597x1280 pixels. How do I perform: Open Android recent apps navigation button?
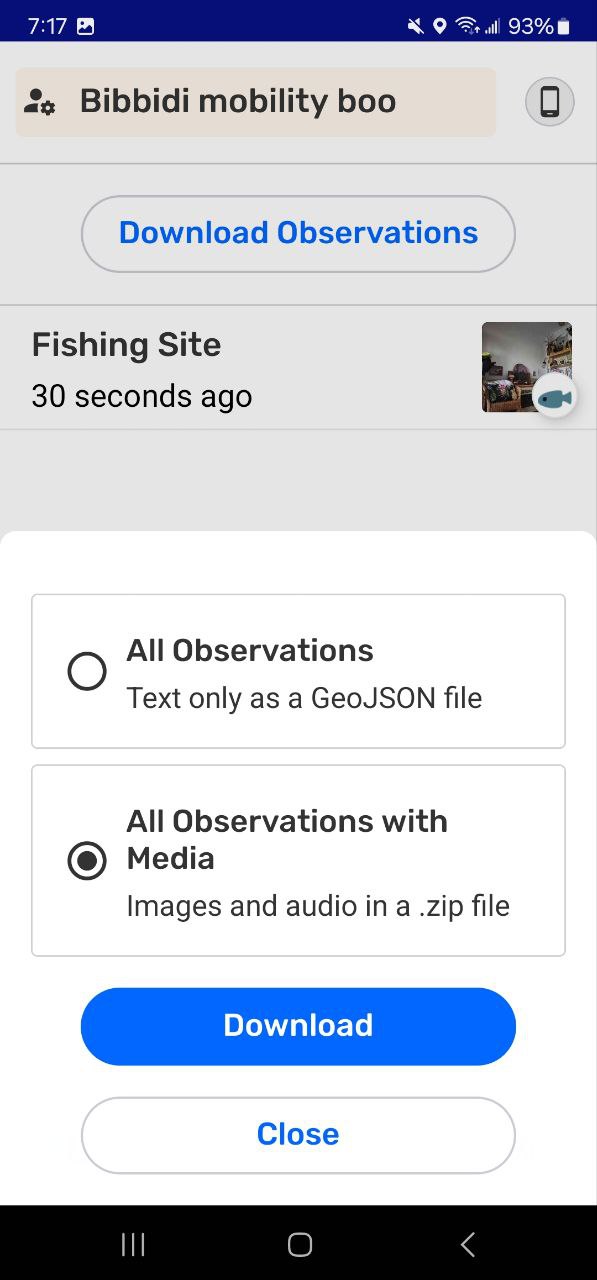pyautogui.click(x=133, y=1244)
